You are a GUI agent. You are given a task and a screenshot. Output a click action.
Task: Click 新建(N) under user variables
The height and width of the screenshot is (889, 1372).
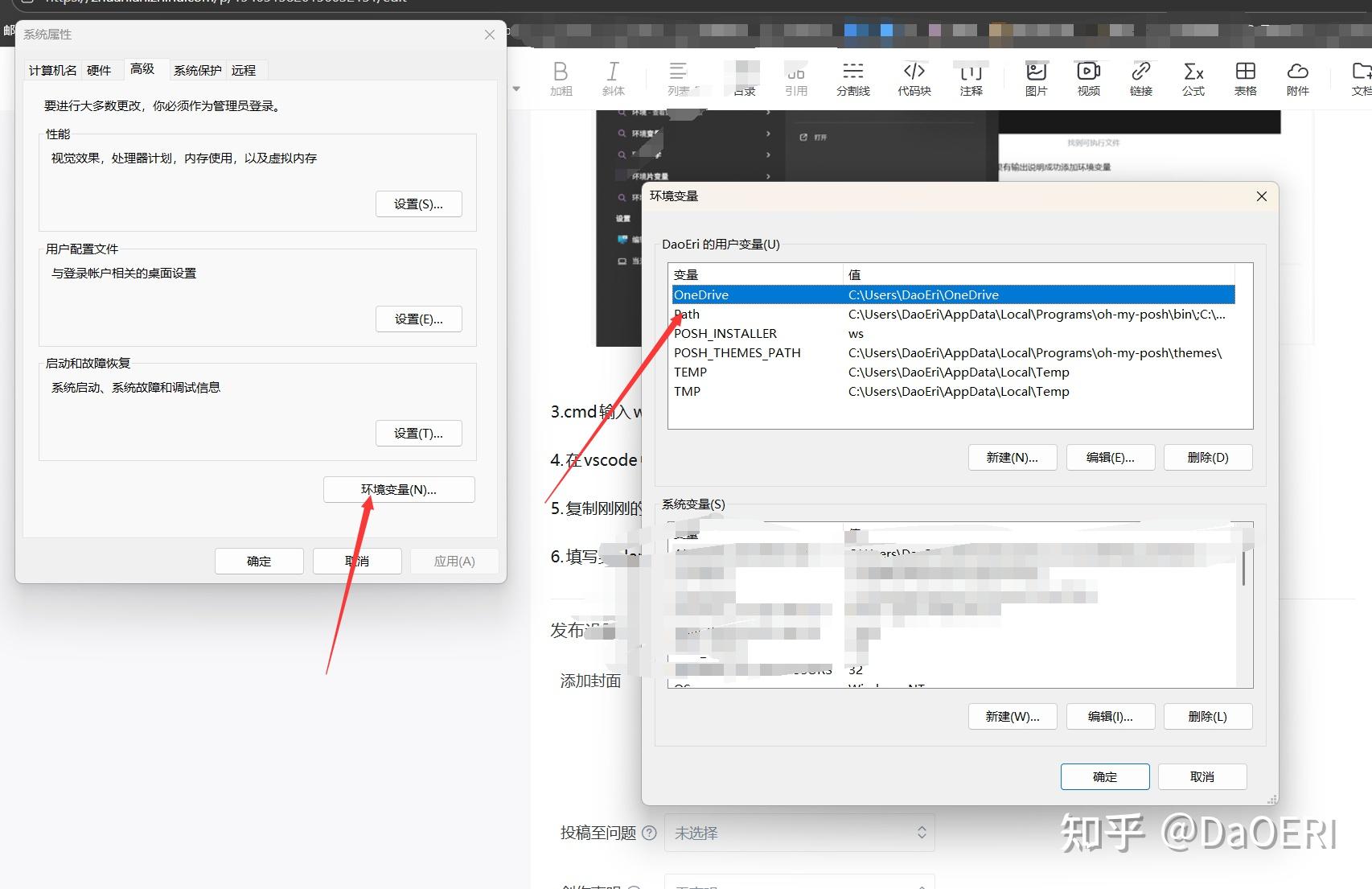click(x=1012, y=457)
